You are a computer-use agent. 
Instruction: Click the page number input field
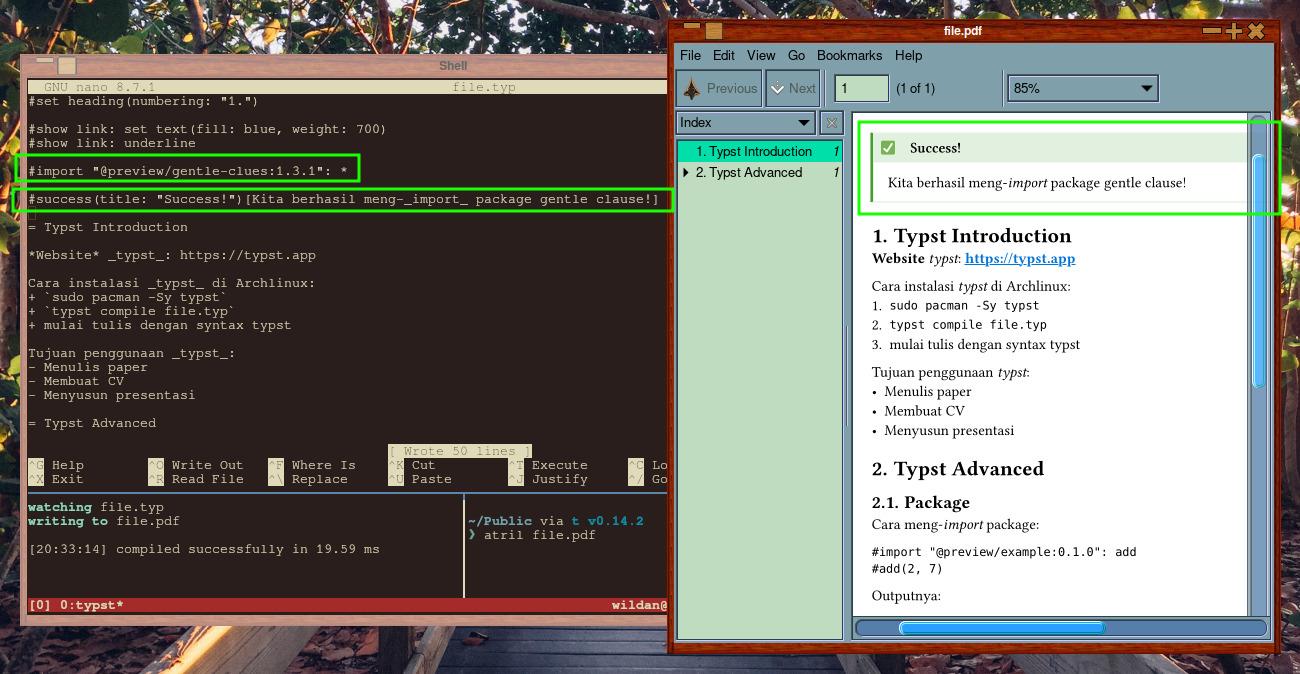click(861, 88)
